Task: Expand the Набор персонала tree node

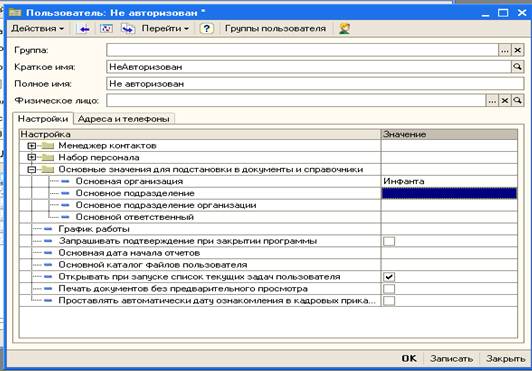Action: (x=32, y=157)
